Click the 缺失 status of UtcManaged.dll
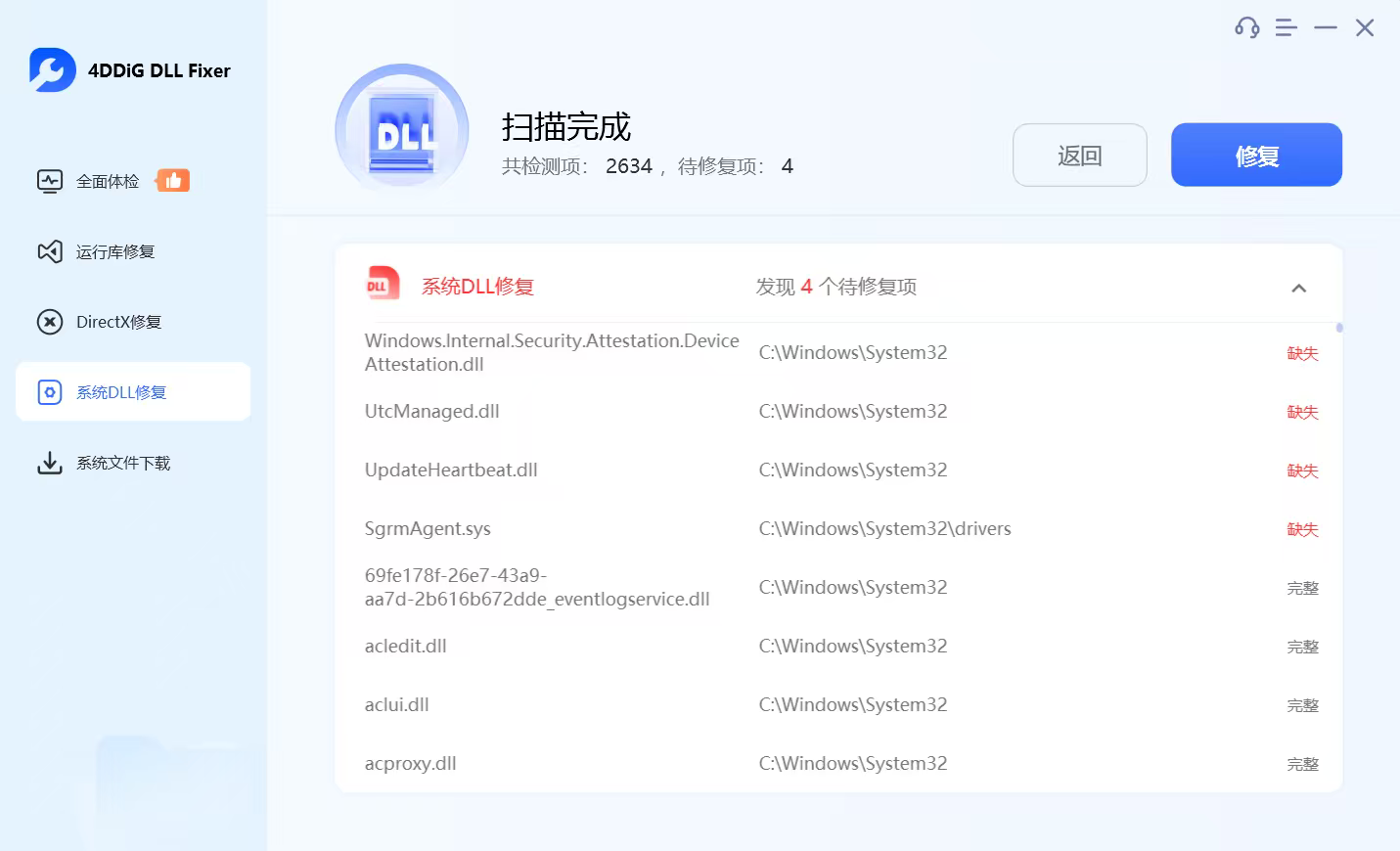This screenshot has width=1400, height=851. 1302,412
